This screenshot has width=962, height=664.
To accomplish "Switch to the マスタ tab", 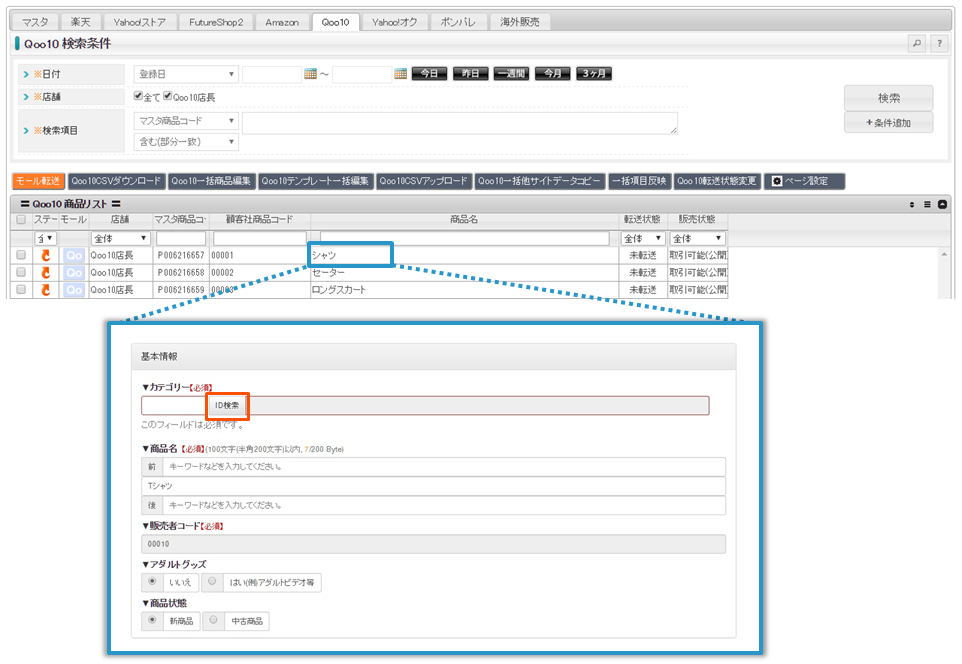I will click(35, 22).
